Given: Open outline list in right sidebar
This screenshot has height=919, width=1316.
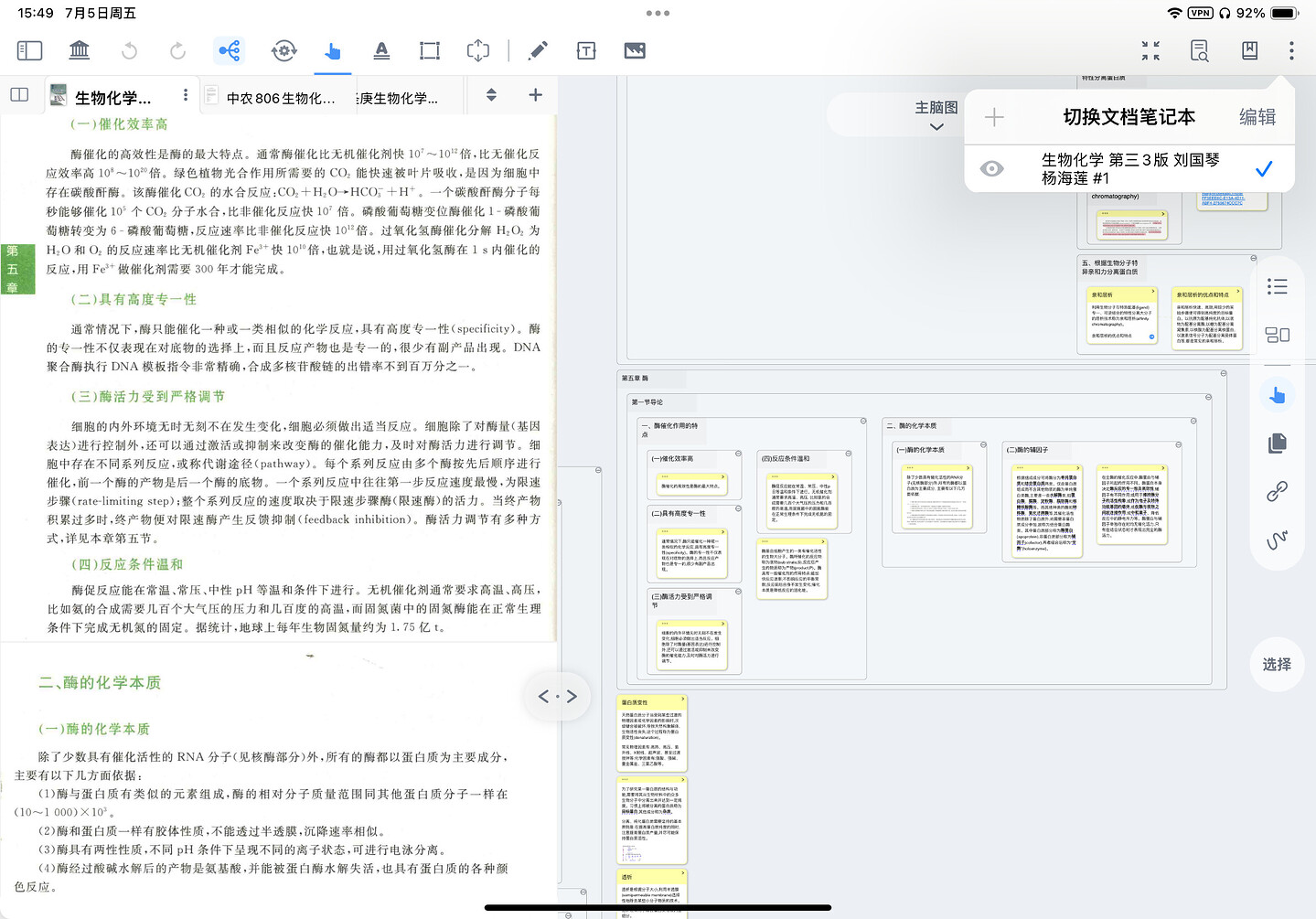Looking at the screenshot, I should (1278, 286).
